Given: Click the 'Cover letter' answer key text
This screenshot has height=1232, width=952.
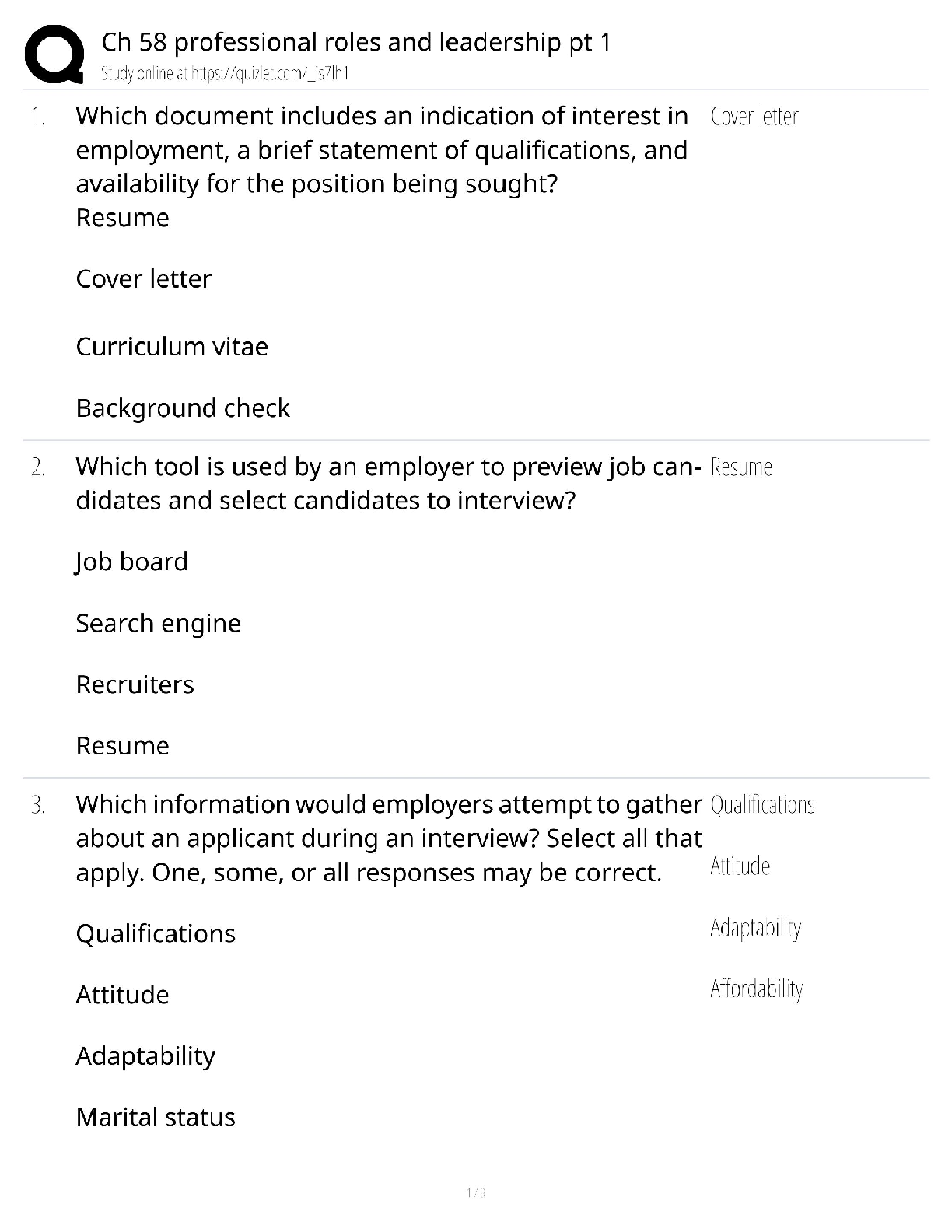Looking at the screenshot, I should 754,117.
